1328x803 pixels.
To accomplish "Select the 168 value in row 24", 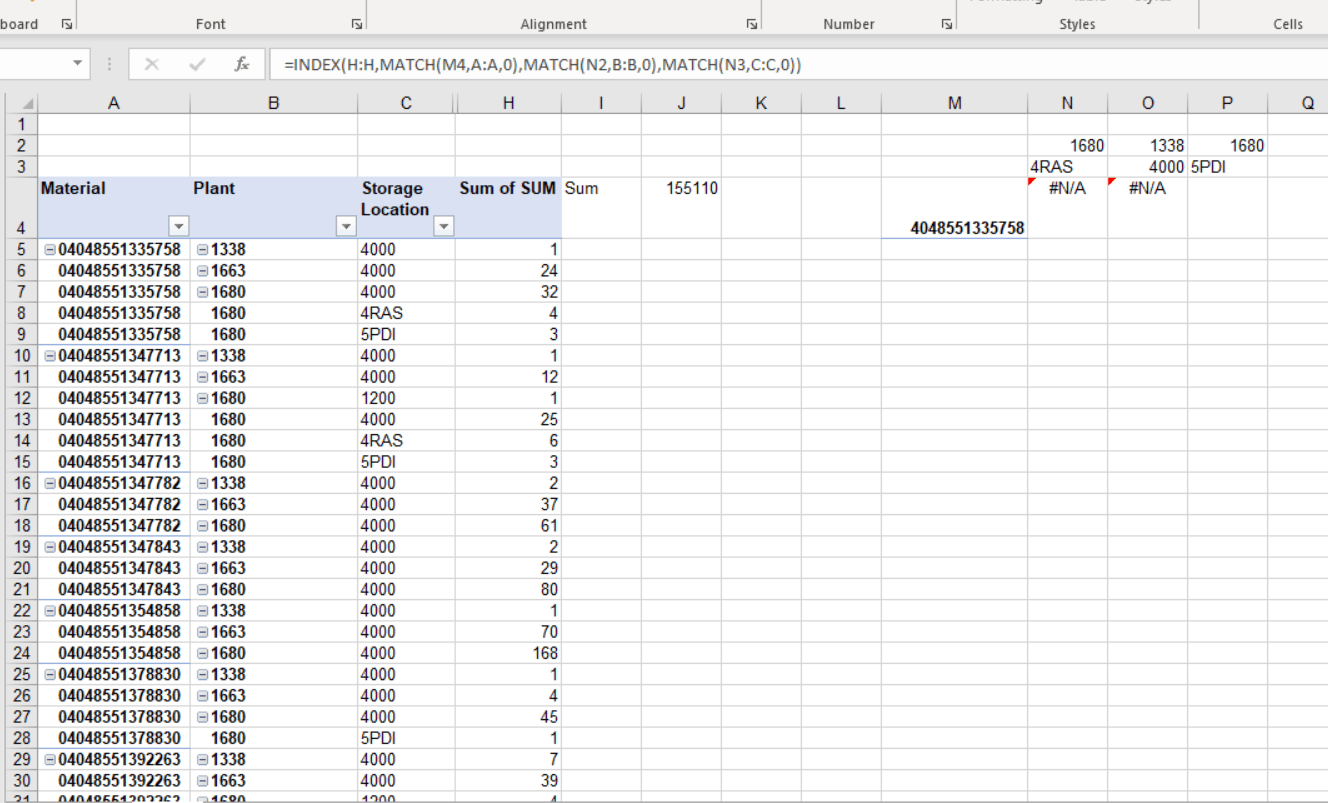I will tap(508, 654).
